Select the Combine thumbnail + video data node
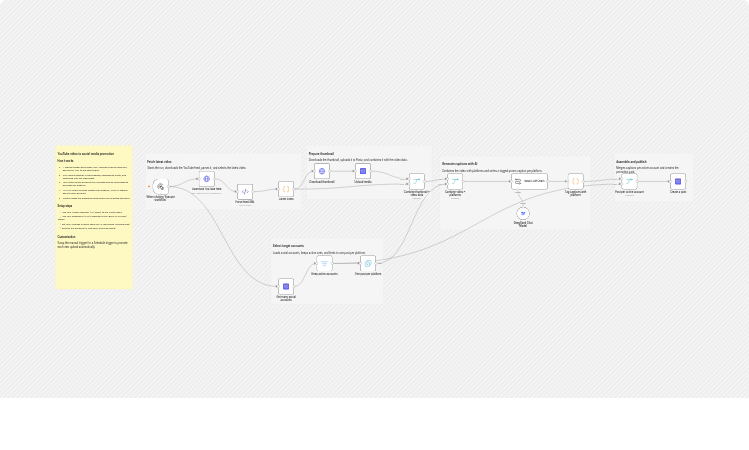This screenshot has height=450, width=749. coord(417,181)
